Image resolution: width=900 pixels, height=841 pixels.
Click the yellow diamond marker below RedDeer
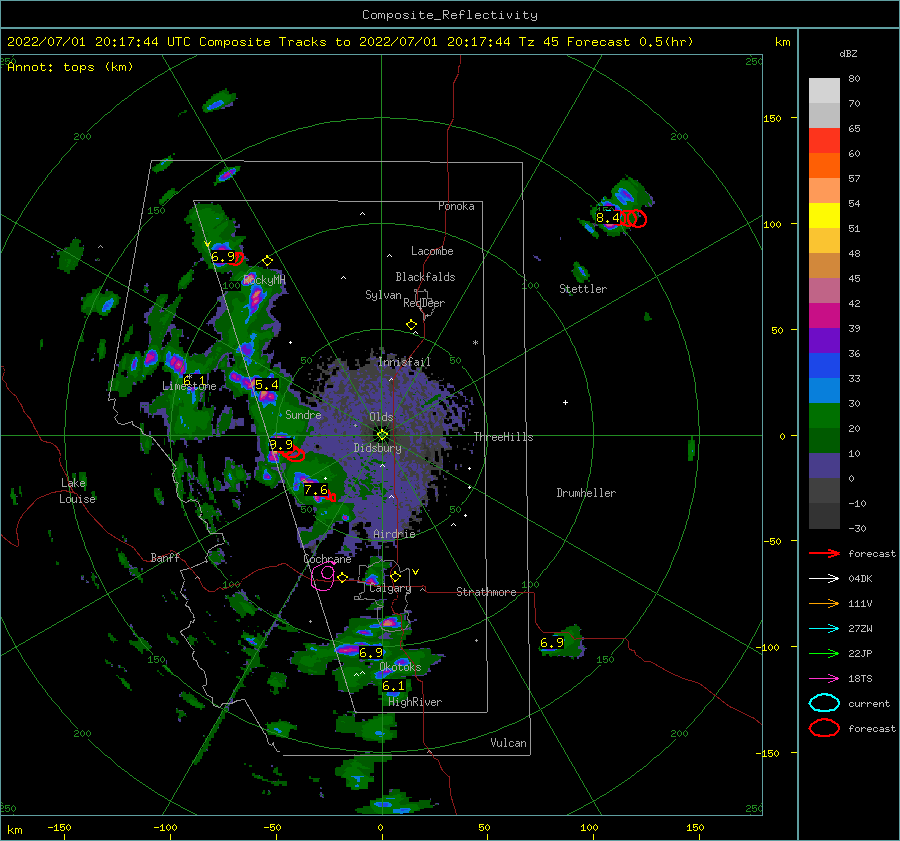pos(411,325)
